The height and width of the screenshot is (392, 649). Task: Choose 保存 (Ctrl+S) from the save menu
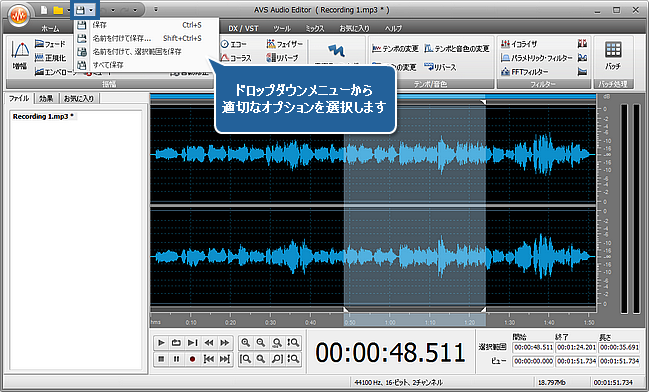pos(146,25)
